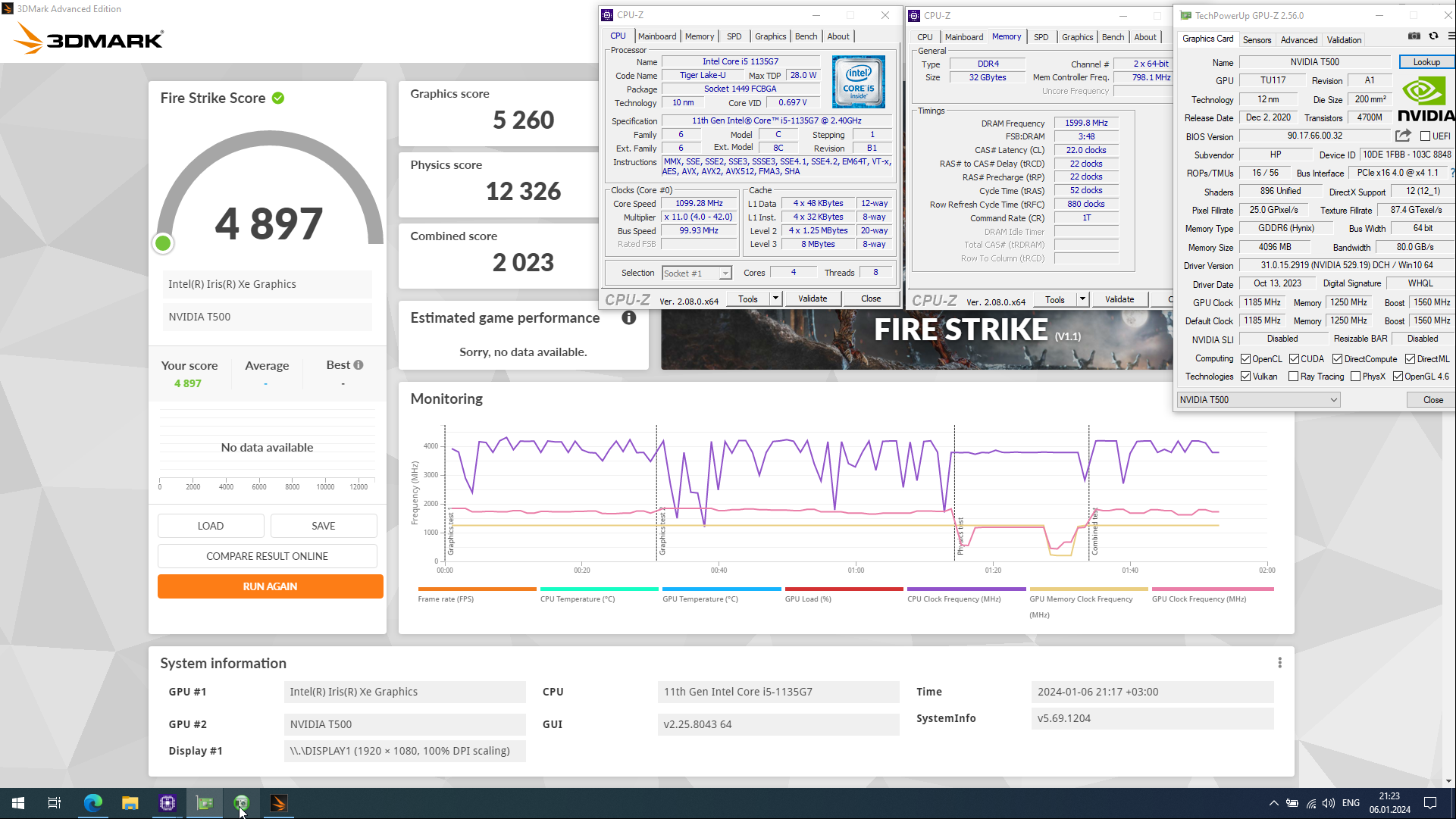This screenshot has height=819, width=1456.
Task: Open the Advanced tab in GPU-Z
Action: tap(1299, 40)
